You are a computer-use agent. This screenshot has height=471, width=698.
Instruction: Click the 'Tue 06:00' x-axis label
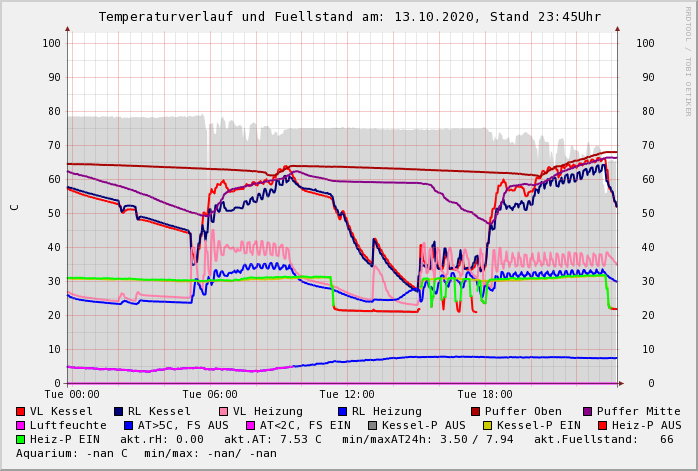click(210, 394)
